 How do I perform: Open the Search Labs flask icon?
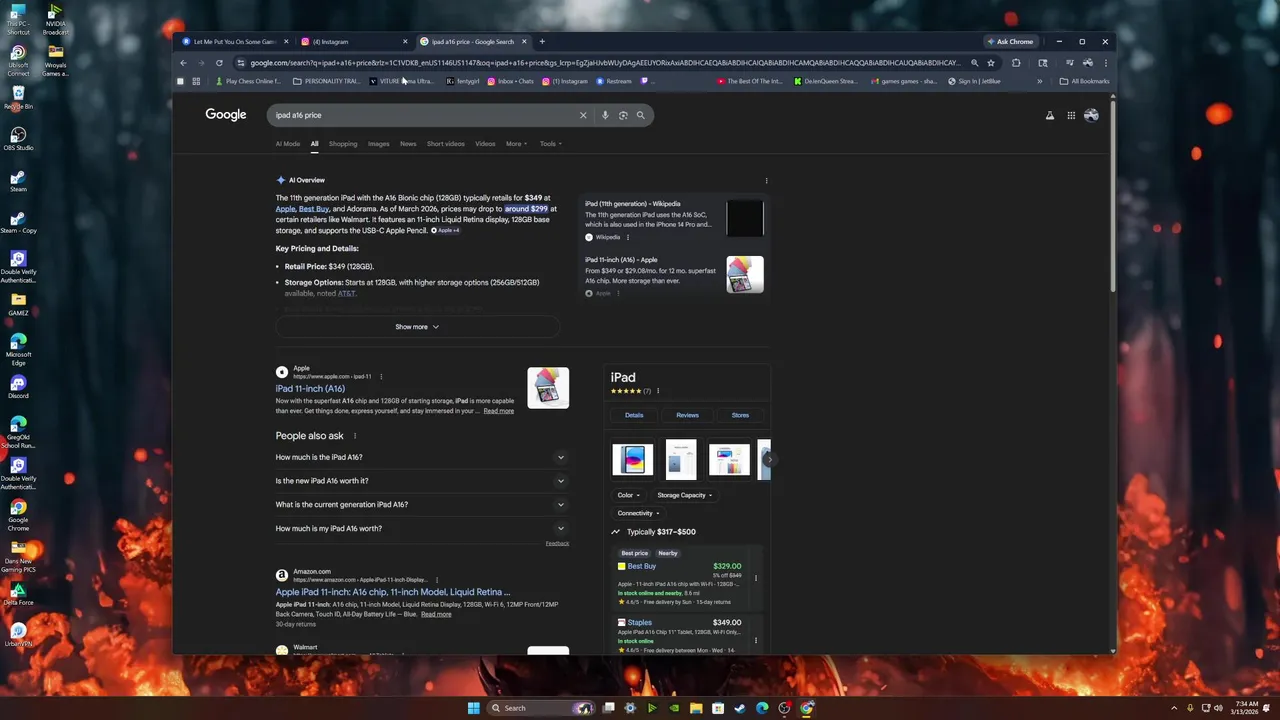pyautogui.click(x=1050, y=115)
